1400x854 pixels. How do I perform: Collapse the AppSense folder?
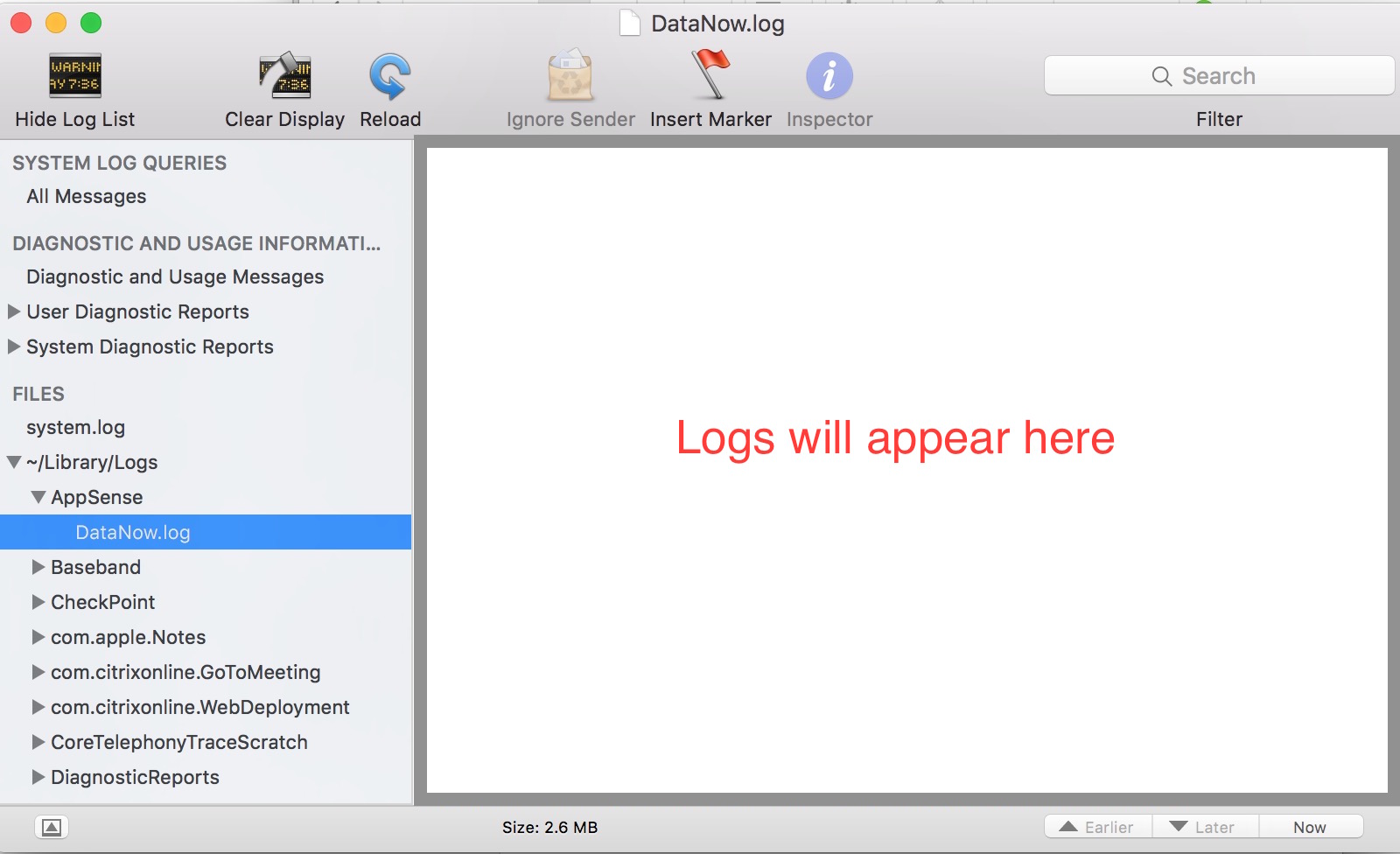pos(38,497)
